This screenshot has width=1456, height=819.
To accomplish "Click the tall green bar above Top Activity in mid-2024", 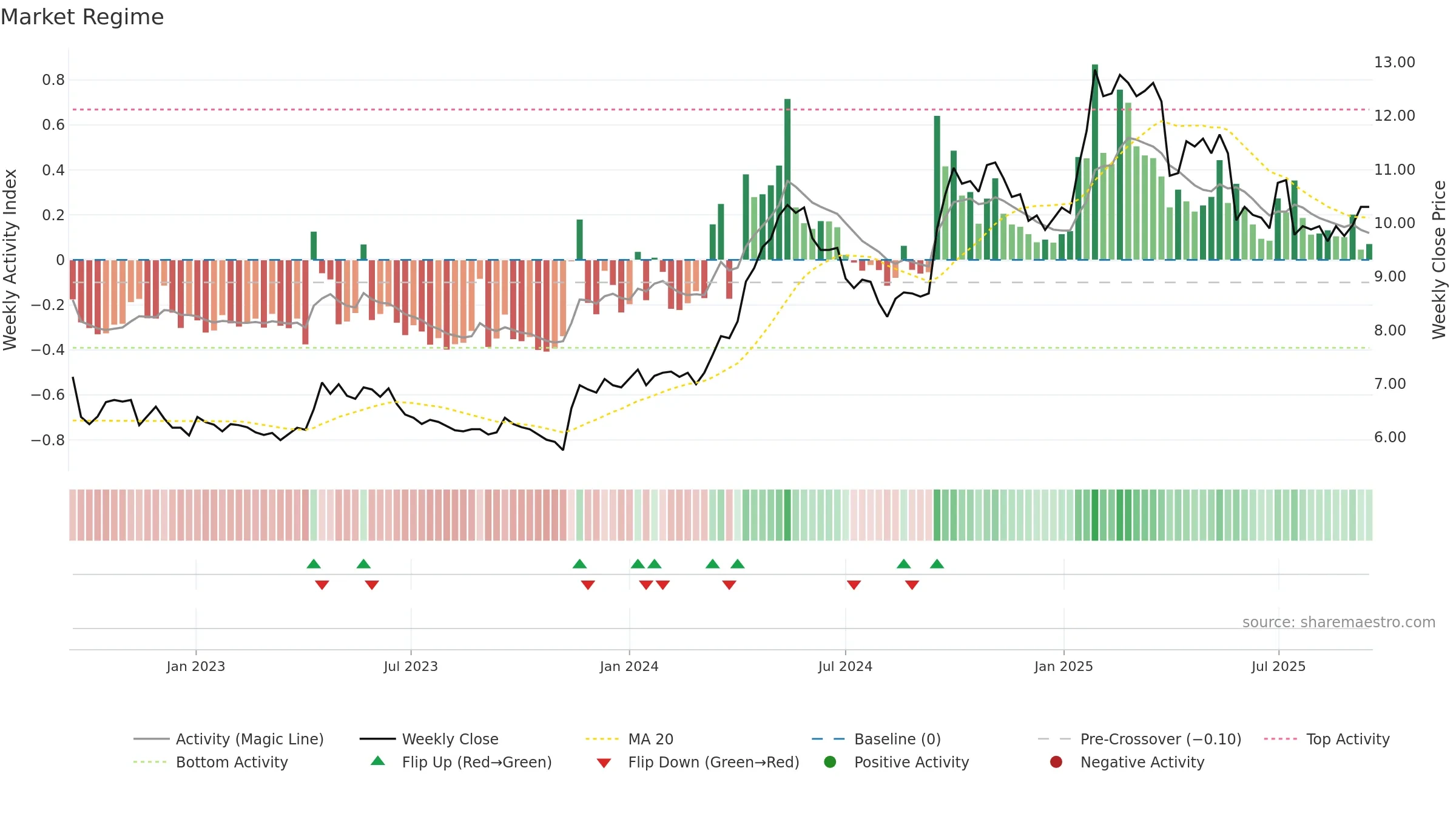I will [787, 179].
